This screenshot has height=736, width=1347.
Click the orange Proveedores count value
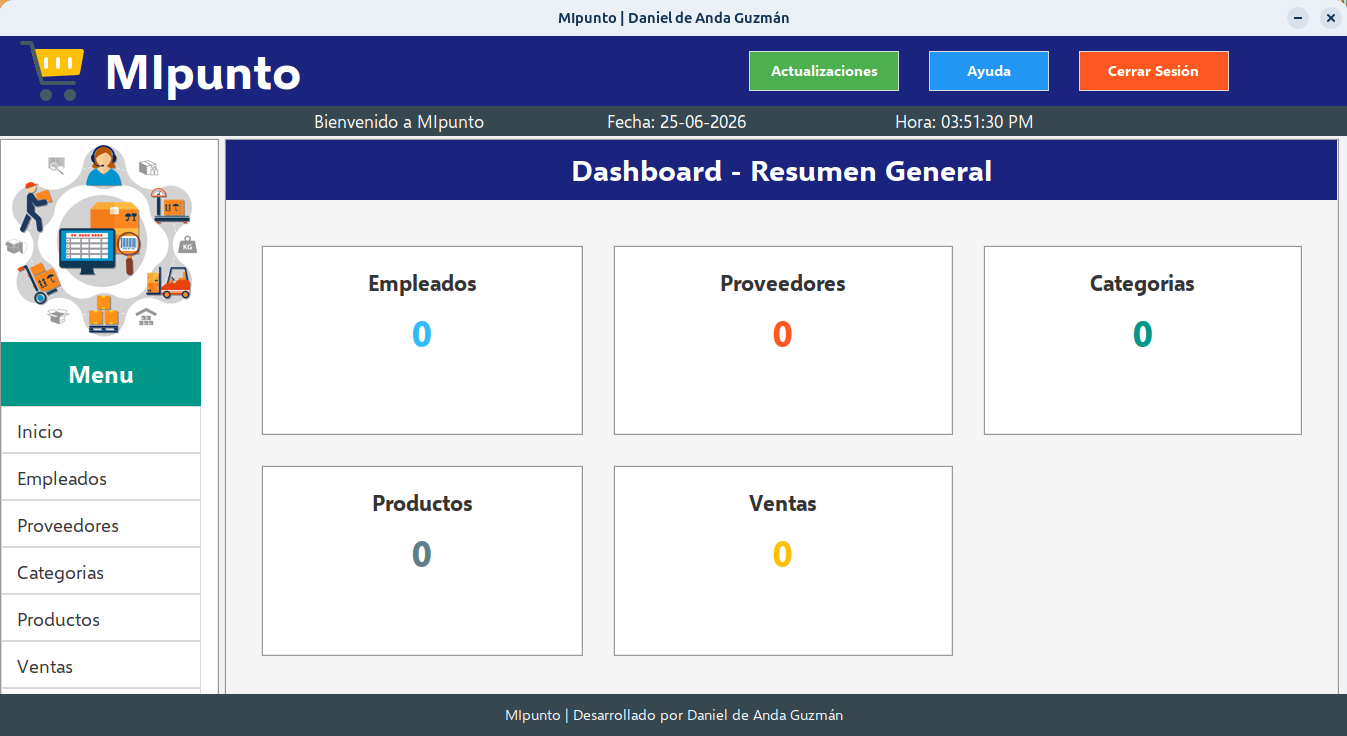[783, 334]
